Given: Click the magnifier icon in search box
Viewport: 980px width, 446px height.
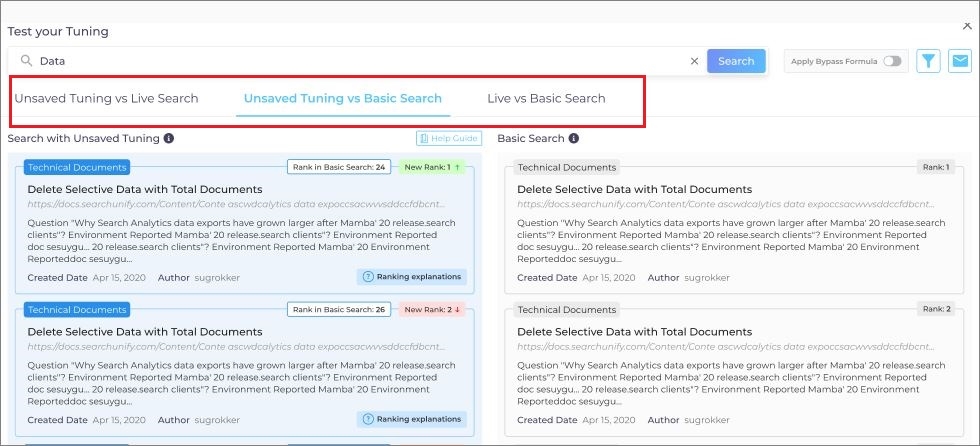Looking at the screenshot, I should [x=26, y=61].
